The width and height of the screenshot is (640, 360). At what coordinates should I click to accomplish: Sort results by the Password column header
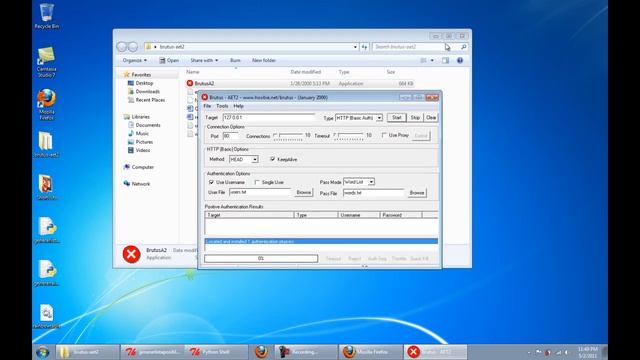(401, 215)
